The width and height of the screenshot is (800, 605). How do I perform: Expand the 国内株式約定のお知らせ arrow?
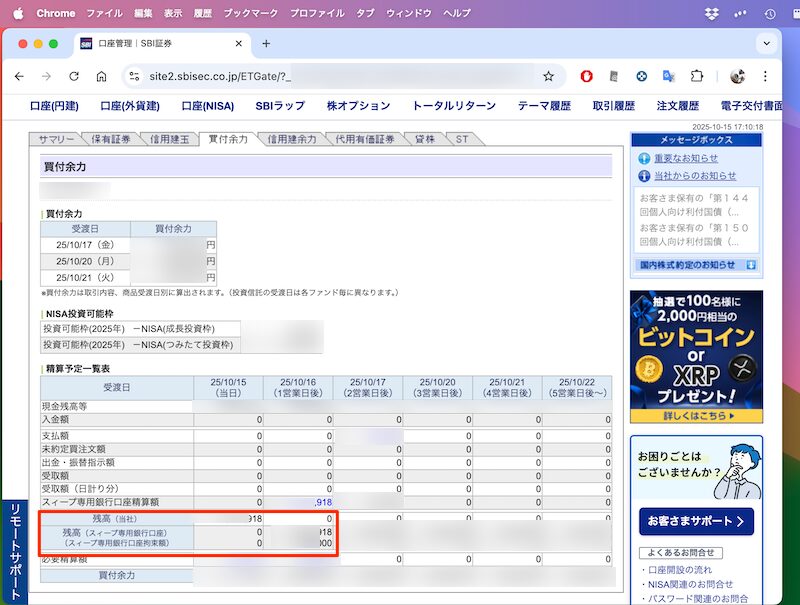750,265
